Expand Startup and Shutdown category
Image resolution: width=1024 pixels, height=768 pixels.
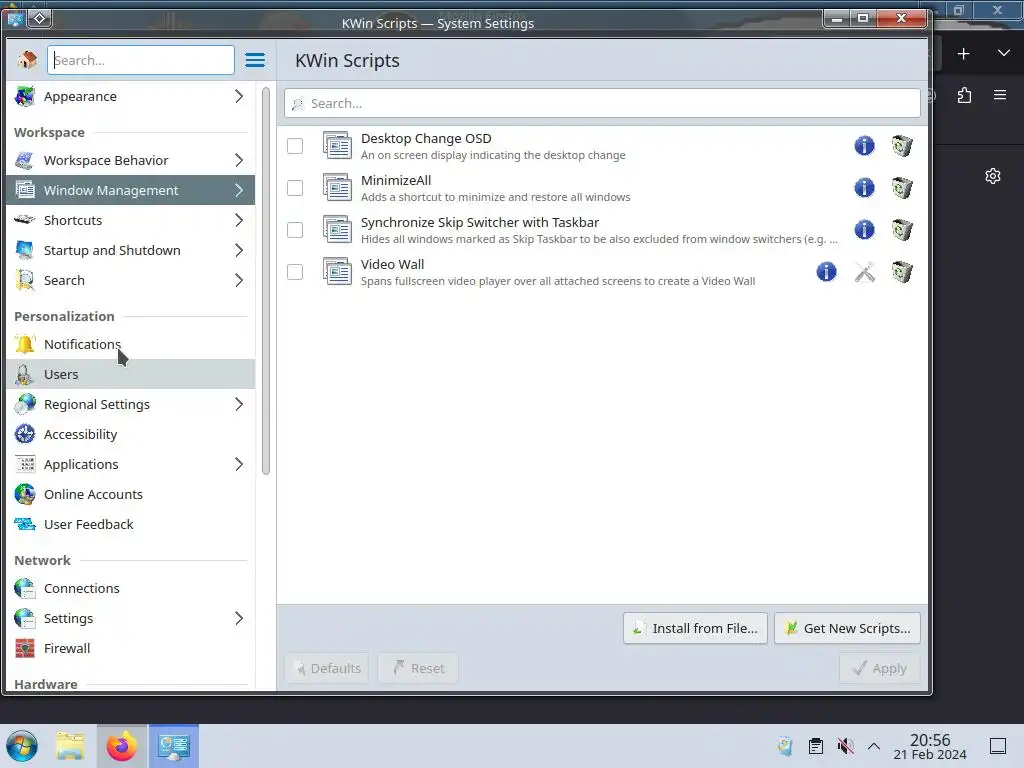click(239, 250)
